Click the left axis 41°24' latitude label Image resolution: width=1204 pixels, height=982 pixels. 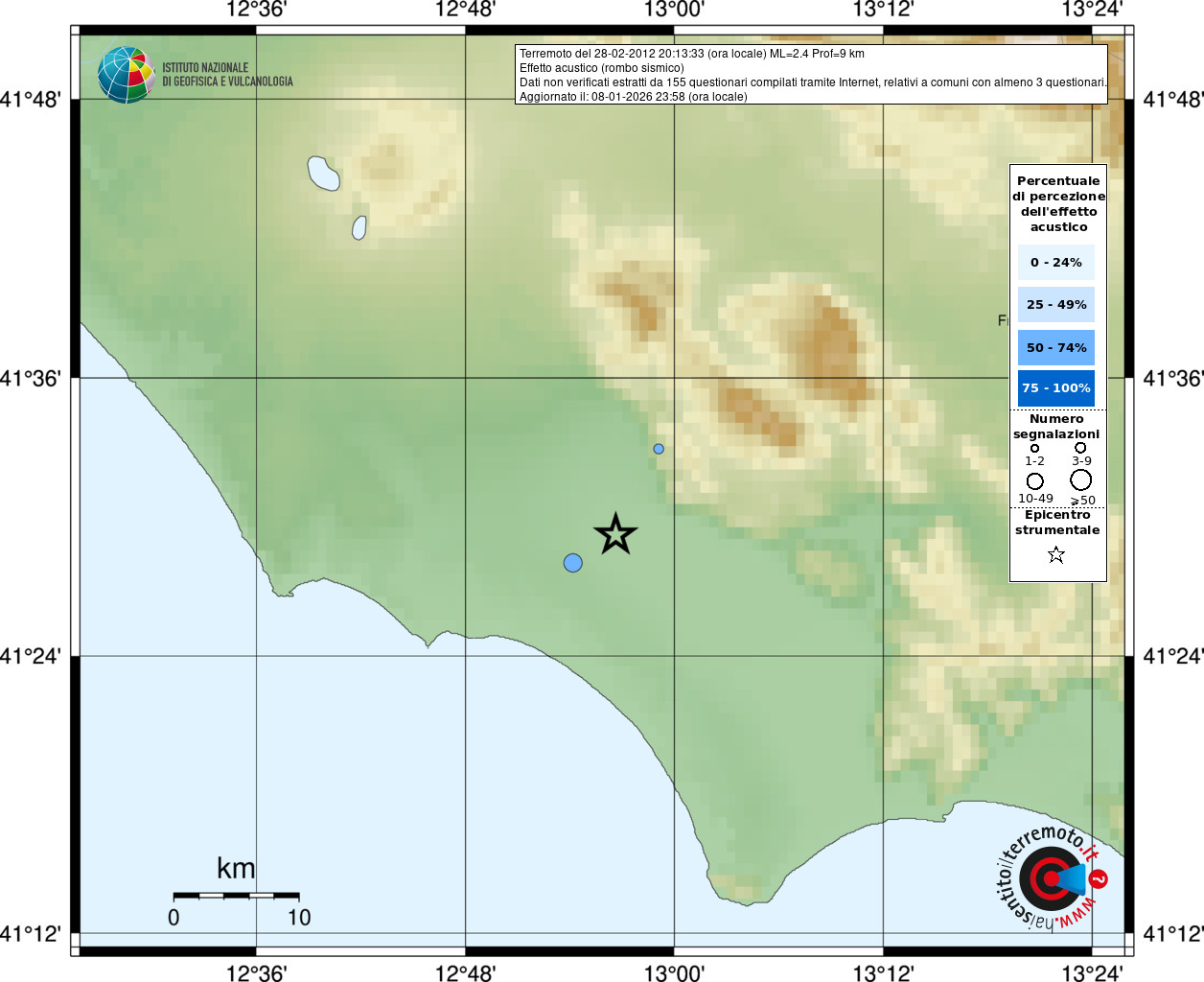click(x=31, y=656)
